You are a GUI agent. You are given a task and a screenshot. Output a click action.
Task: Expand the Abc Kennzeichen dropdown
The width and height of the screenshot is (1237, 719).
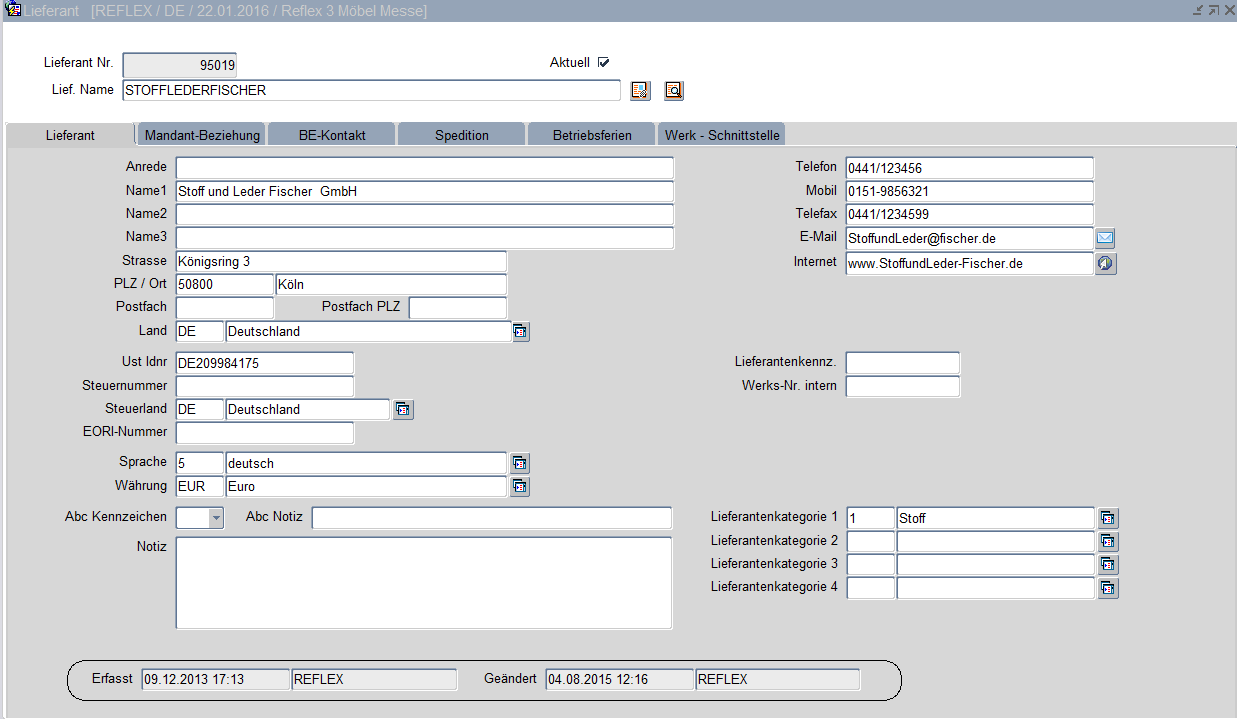click(x=216, y=518)
